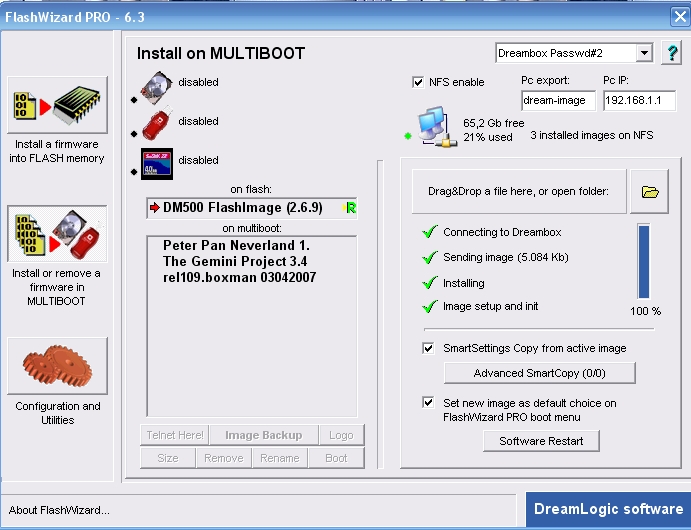Expand the Dreambox Passwd#2 dropdown arrow
This screenshot has height=530, width=691.
click(x=644, y=53)
